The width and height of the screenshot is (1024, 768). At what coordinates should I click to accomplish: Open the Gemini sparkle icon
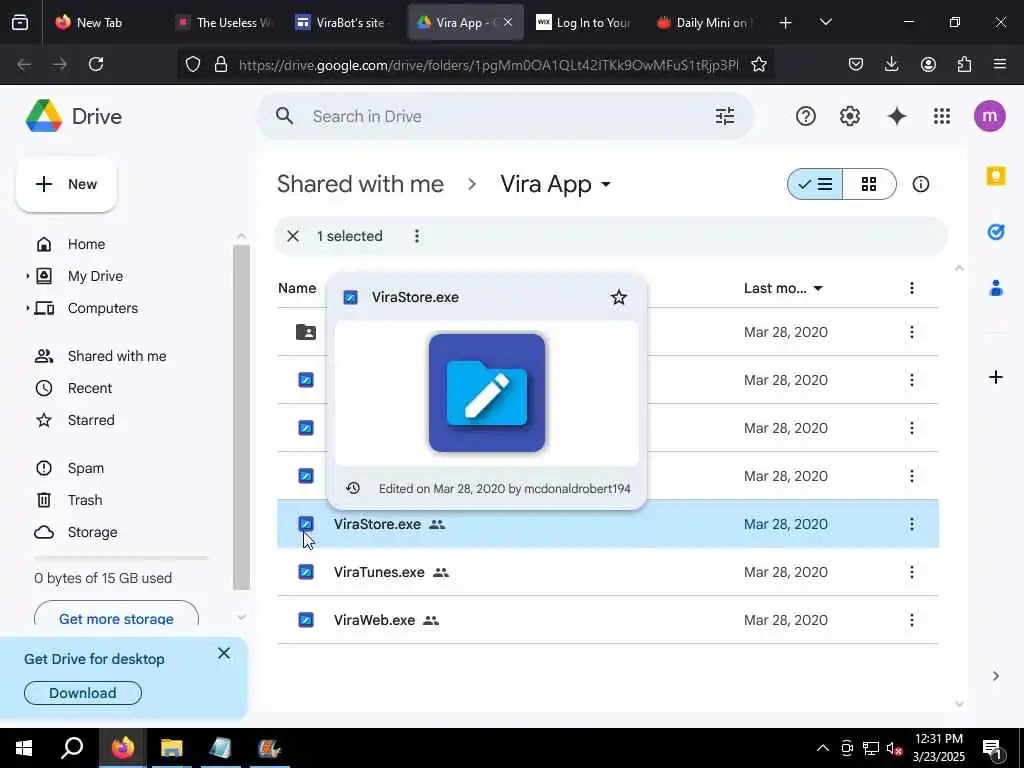pyautogui.click(x=897, y=116)
